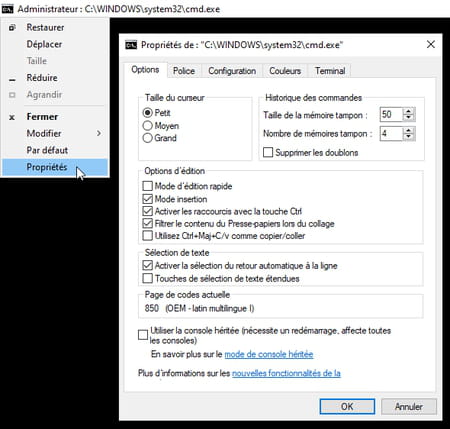This screenshot has height=429, width=450.
Task: Choose Par défaut from the system menu
Action: tap(47, 150)
